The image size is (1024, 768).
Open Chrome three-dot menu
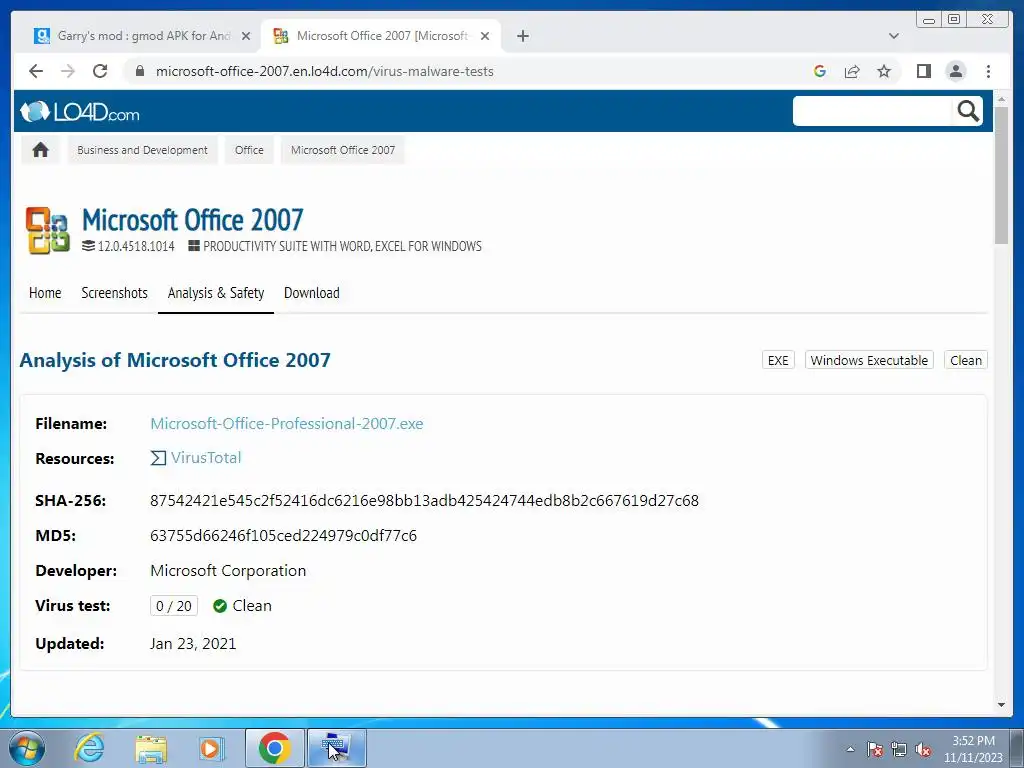(x=988, y=71)
